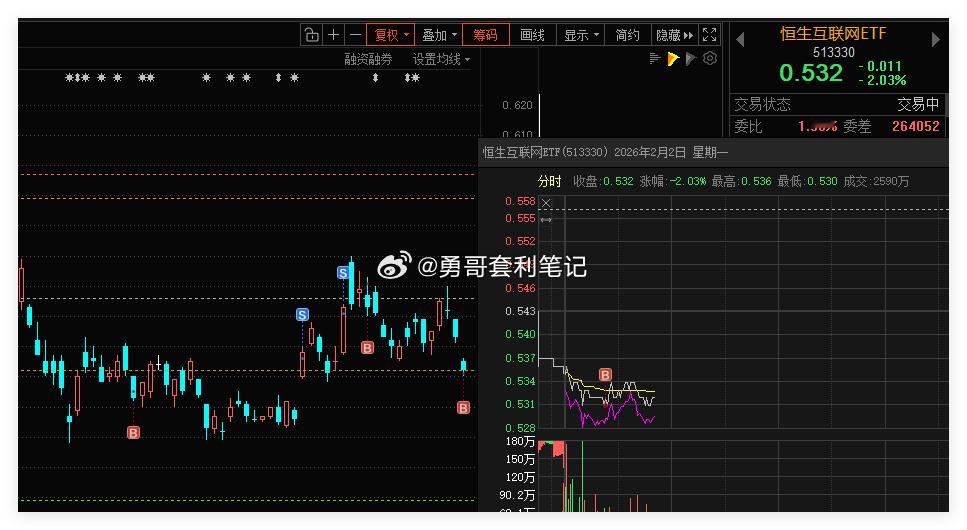Click the -2.03% change in quote panel
Viewport: 967px width, 530px height.
[883, 80]
